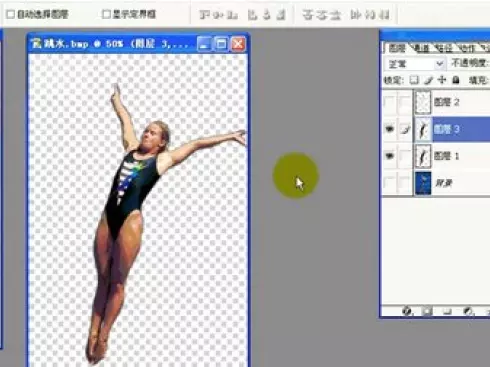The image size is (490, 367).
Task: Click the lock position cross icon
Action: pos(442,80)
